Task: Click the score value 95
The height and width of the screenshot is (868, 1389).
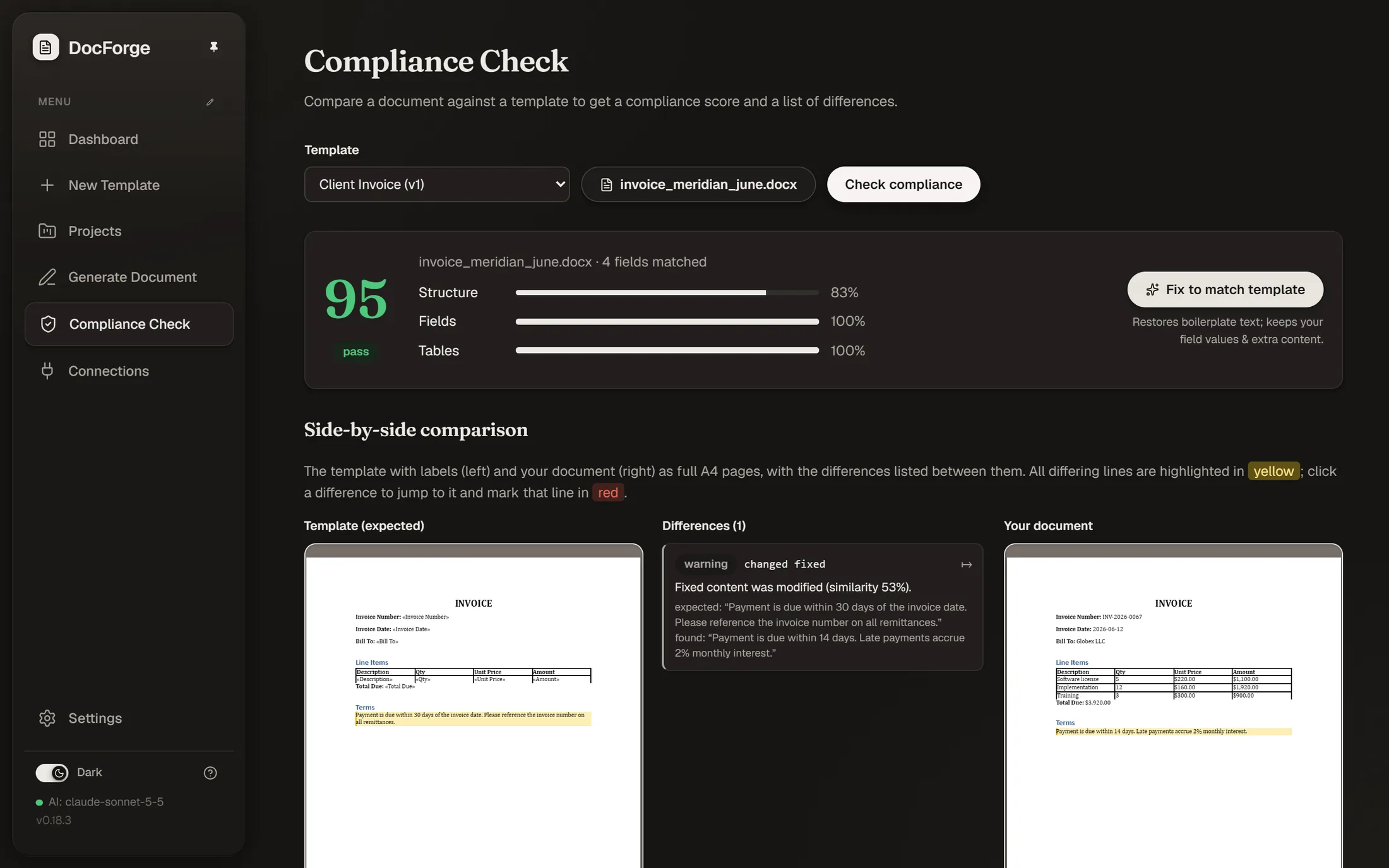Action: pos(355,299)
